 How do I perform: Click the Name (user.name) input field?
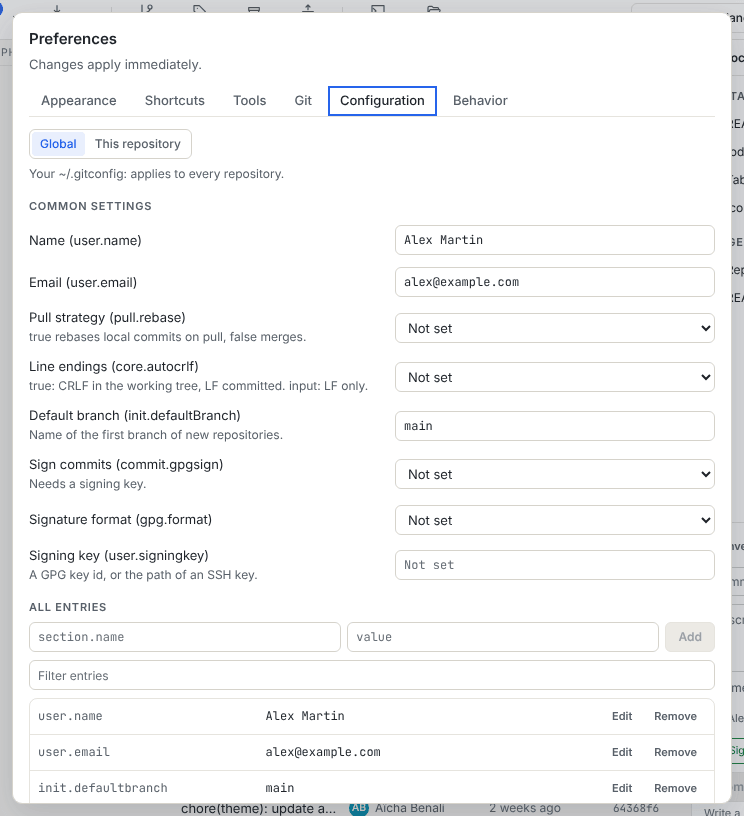click(x=555, y=240)
